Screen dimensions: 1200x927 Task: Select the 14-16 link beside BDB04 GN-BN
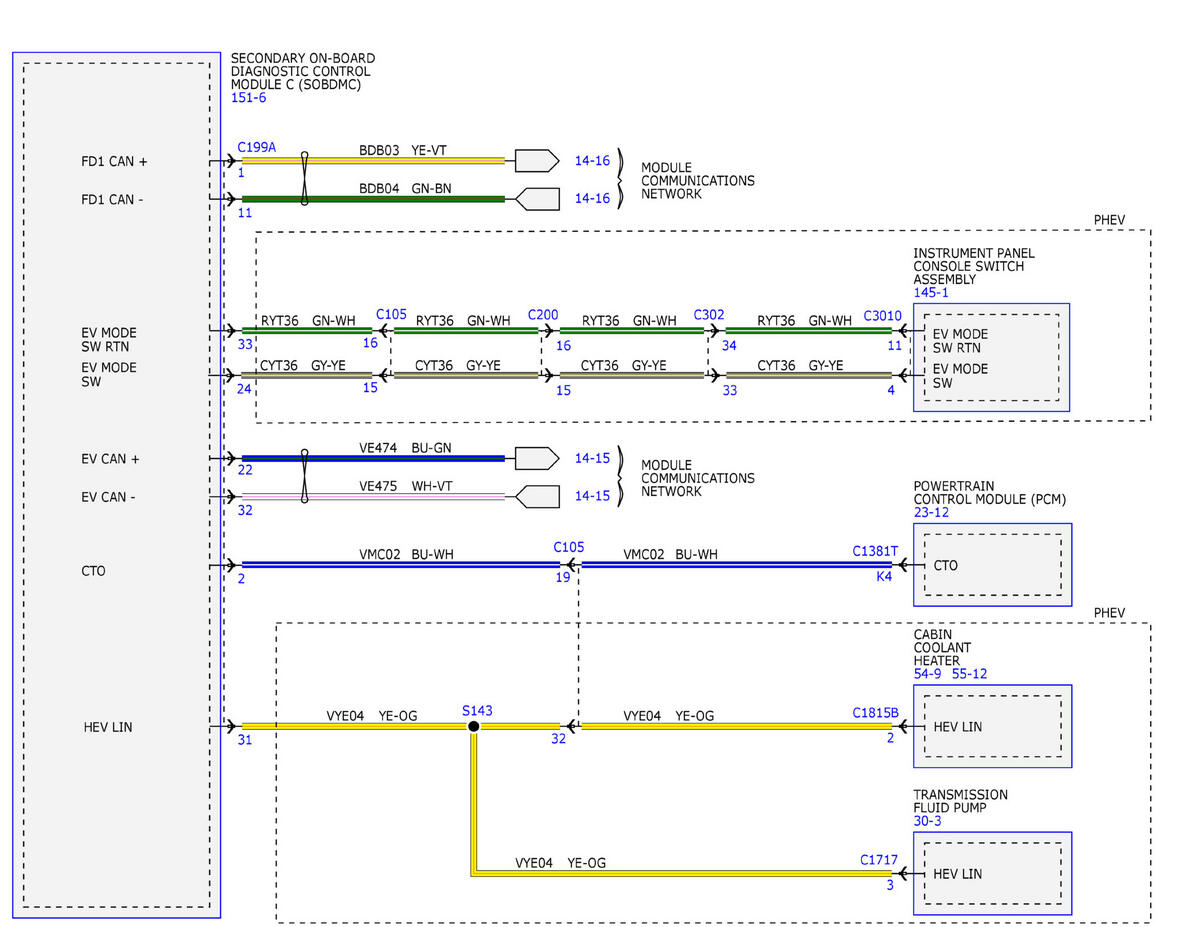click(592, 199)
